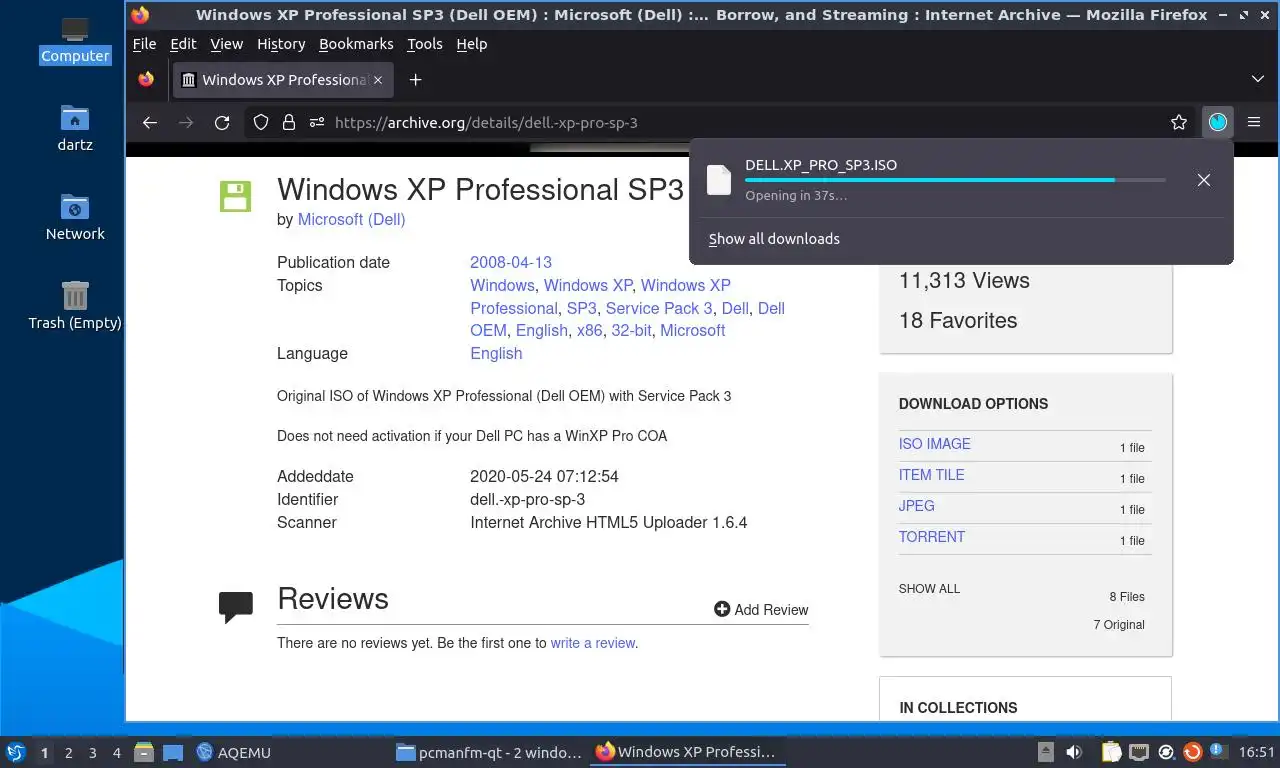Show all downloads
This screenshot has height=768, width=1280.
[x=774, y=239]
